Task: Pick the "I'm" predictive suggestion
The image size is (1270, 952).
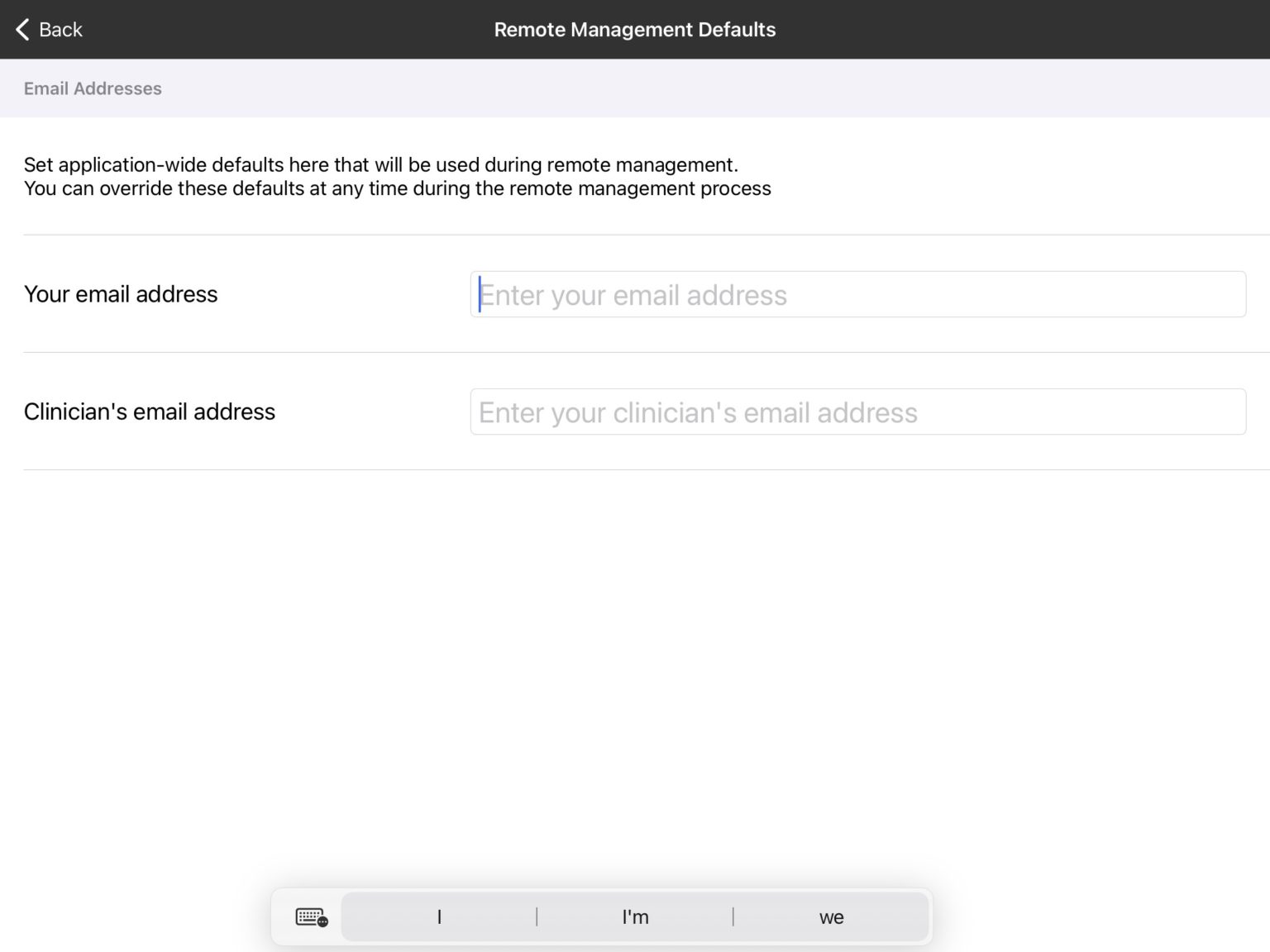Action: 635,917
